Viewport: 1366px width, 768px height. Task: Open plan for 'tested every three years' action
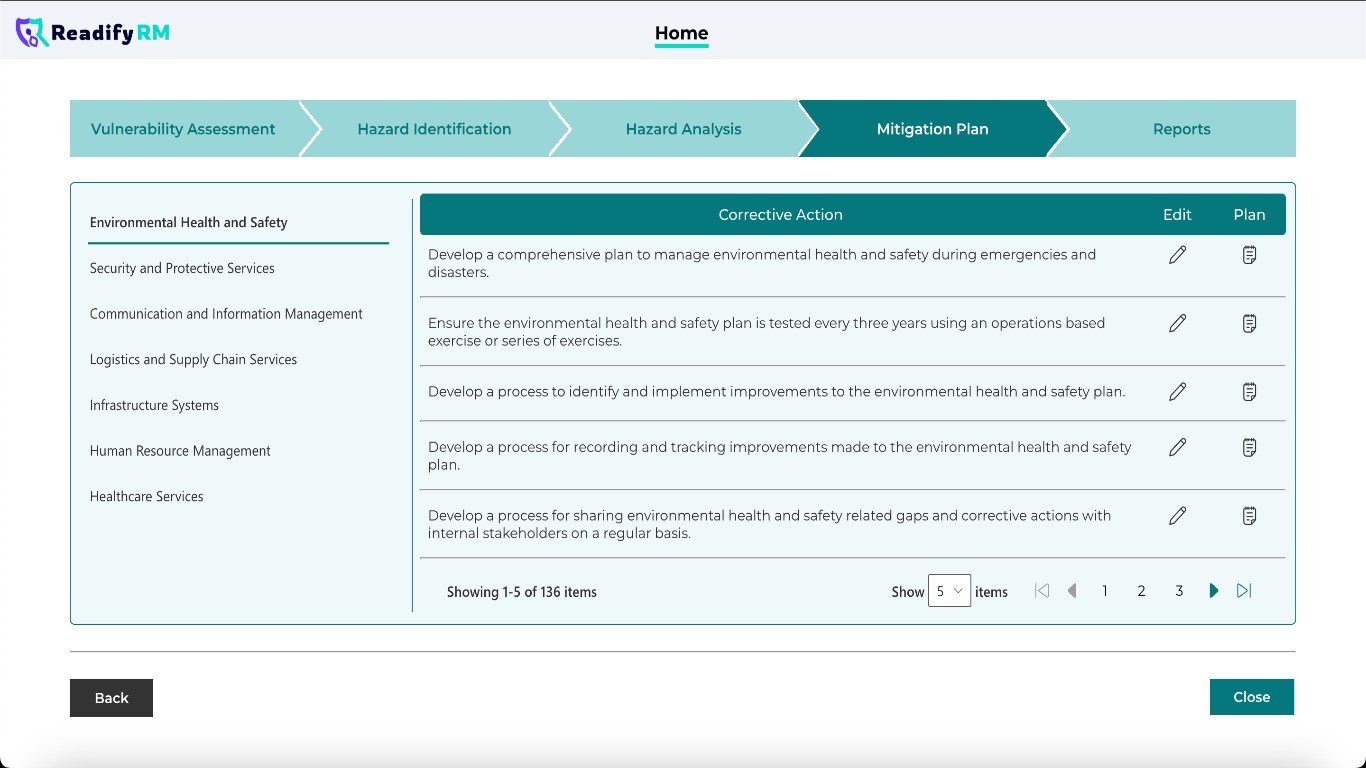(x=1249, y=323)
